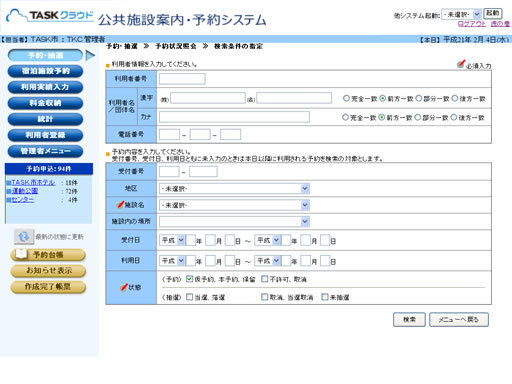The height and width of the screenshot is (384, 512).
Task: Select 完全一致 for the 漢字 name row
Action: (346, 98)
